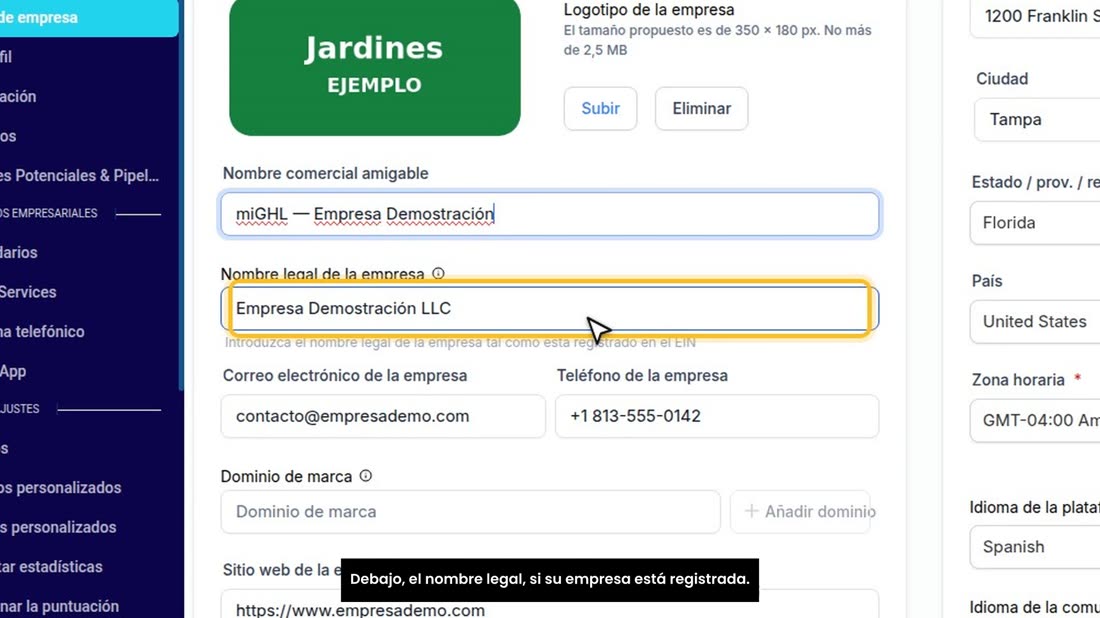Focus the Nombre comercial amigable field
Screen dimensions: 1100x618
(x=549, y=214)
